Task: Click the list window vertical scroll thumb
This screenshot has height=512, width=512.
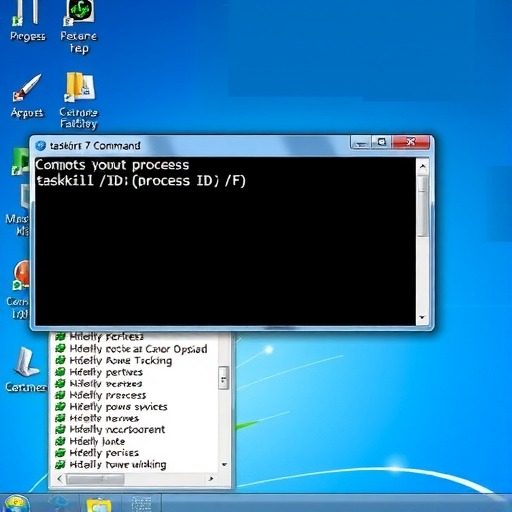Action: pos(224,378)
